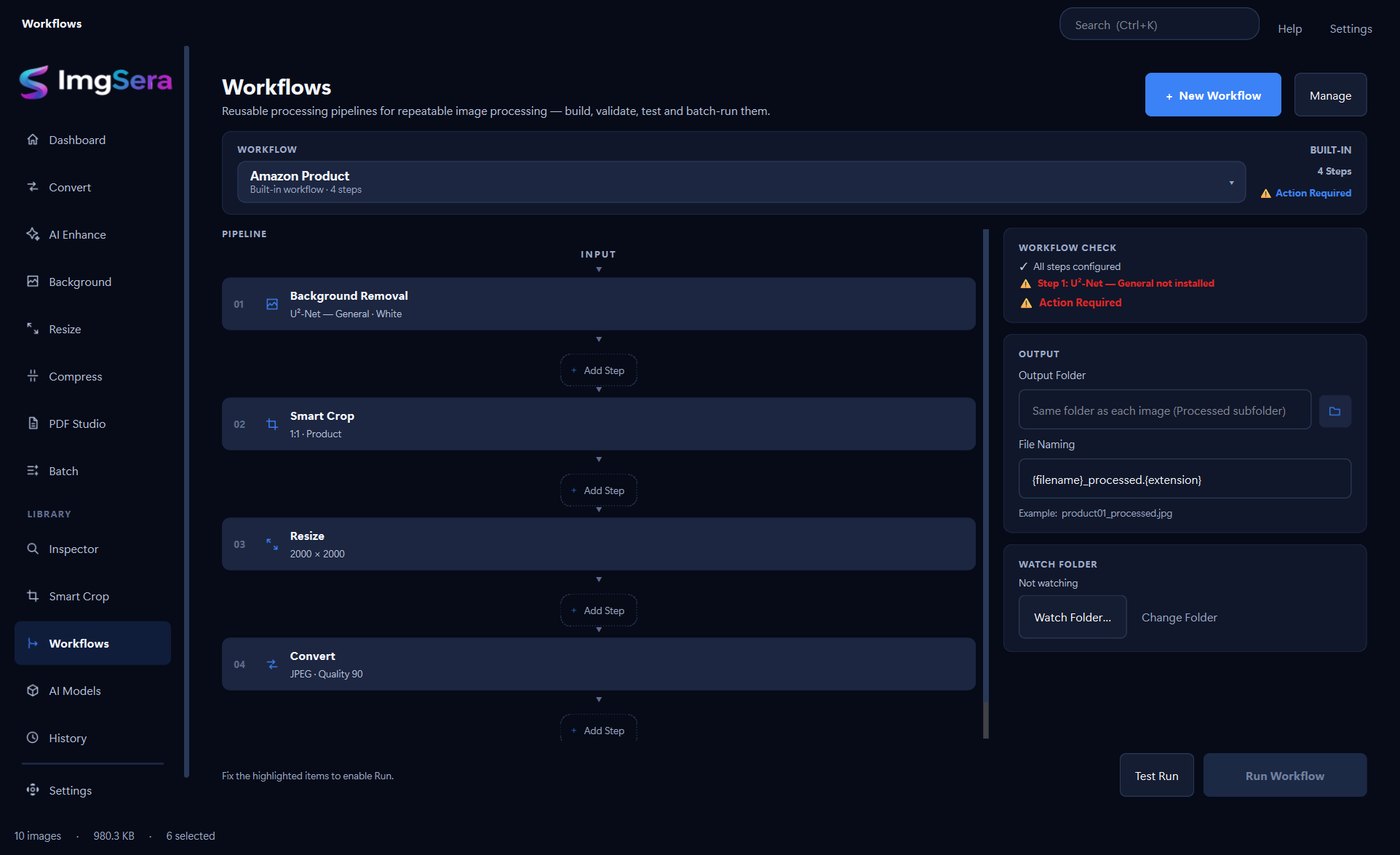The height and width of the screenshot is (855, 1400).
Task: Click the Output Folder path field
Action: coord(1164,410)
